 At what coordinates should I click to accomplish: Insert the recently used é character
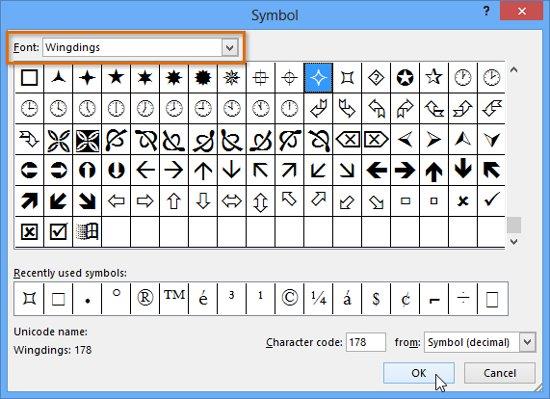(x=203, y=298)
